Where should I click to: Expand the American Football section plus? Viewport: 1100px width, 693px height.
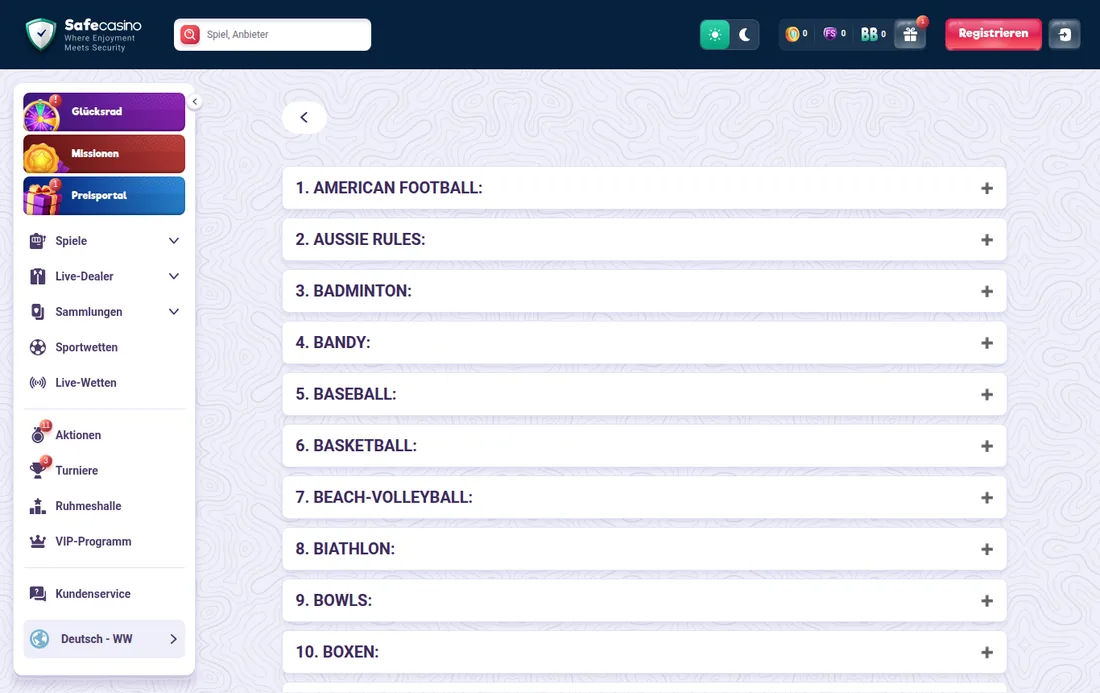987,188
